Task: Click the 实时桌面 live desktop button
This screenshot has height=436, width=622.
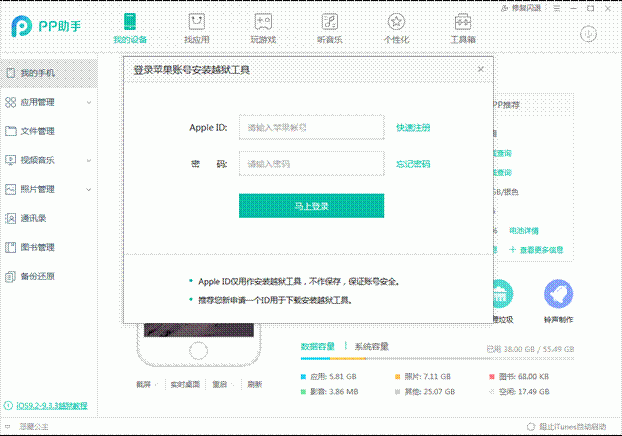Action: click(x=185, y=384)
